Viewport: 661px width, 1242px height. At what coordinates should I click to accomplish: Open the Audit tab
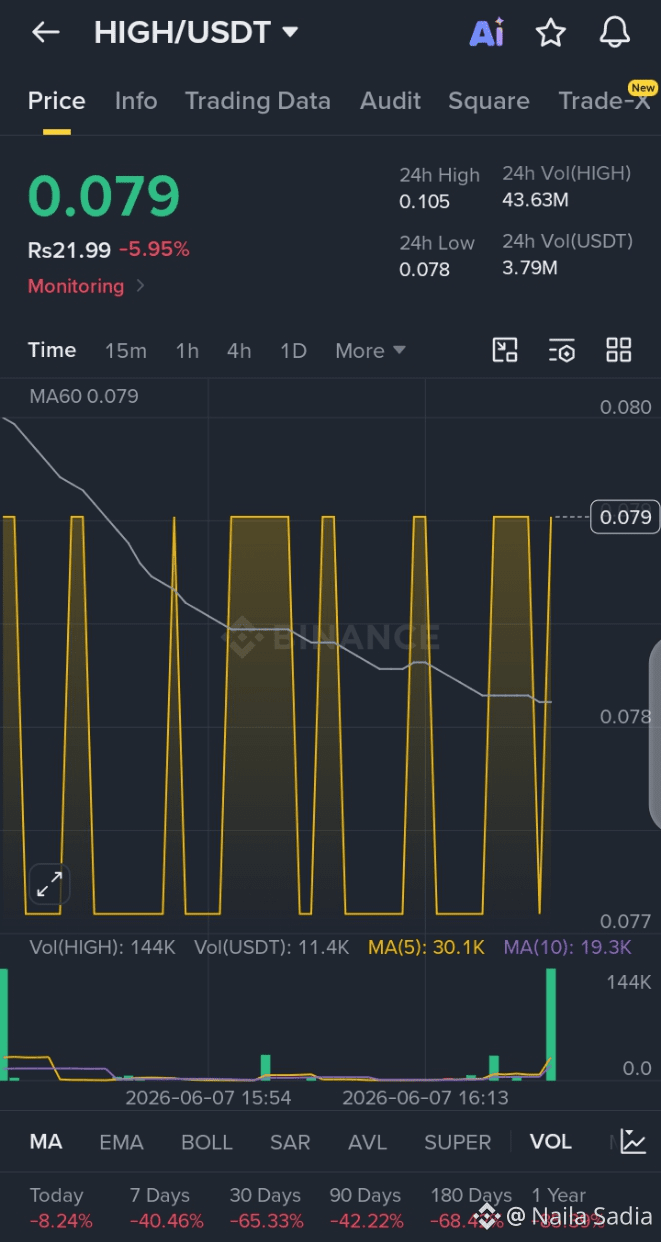[x=391, y=101]
